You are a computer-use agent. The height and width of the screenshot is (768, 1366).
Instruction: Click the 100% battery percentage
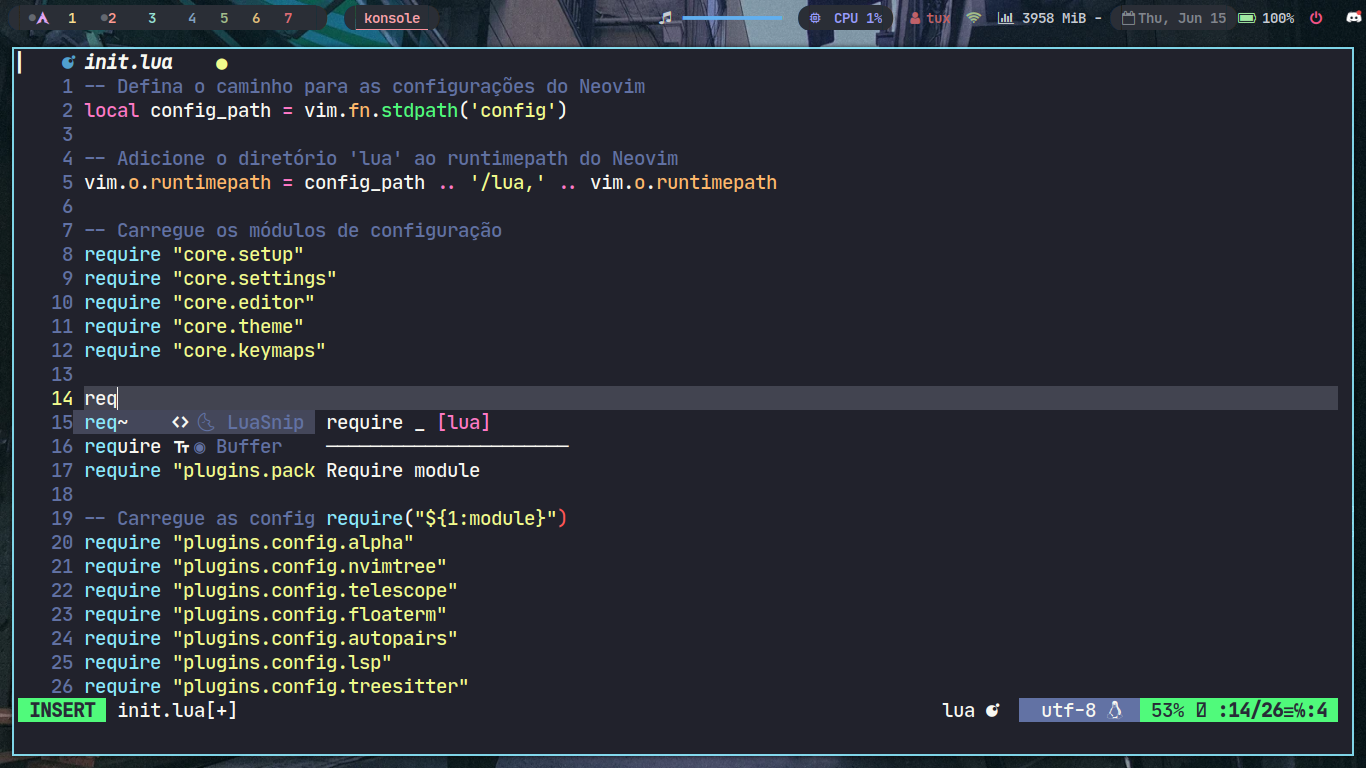(1278, 18)
